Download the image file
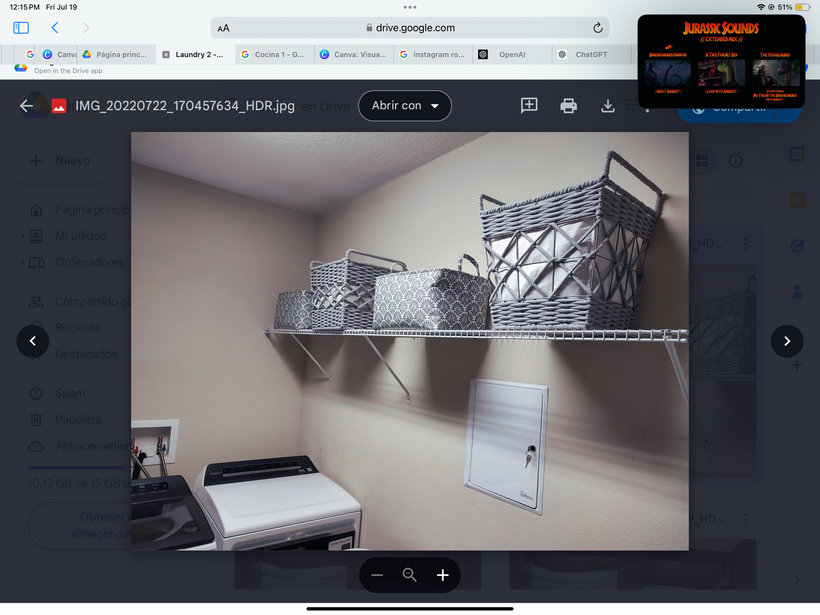Image resolution: width=820 pixels, height=615 pixels. tap(607, 106)
